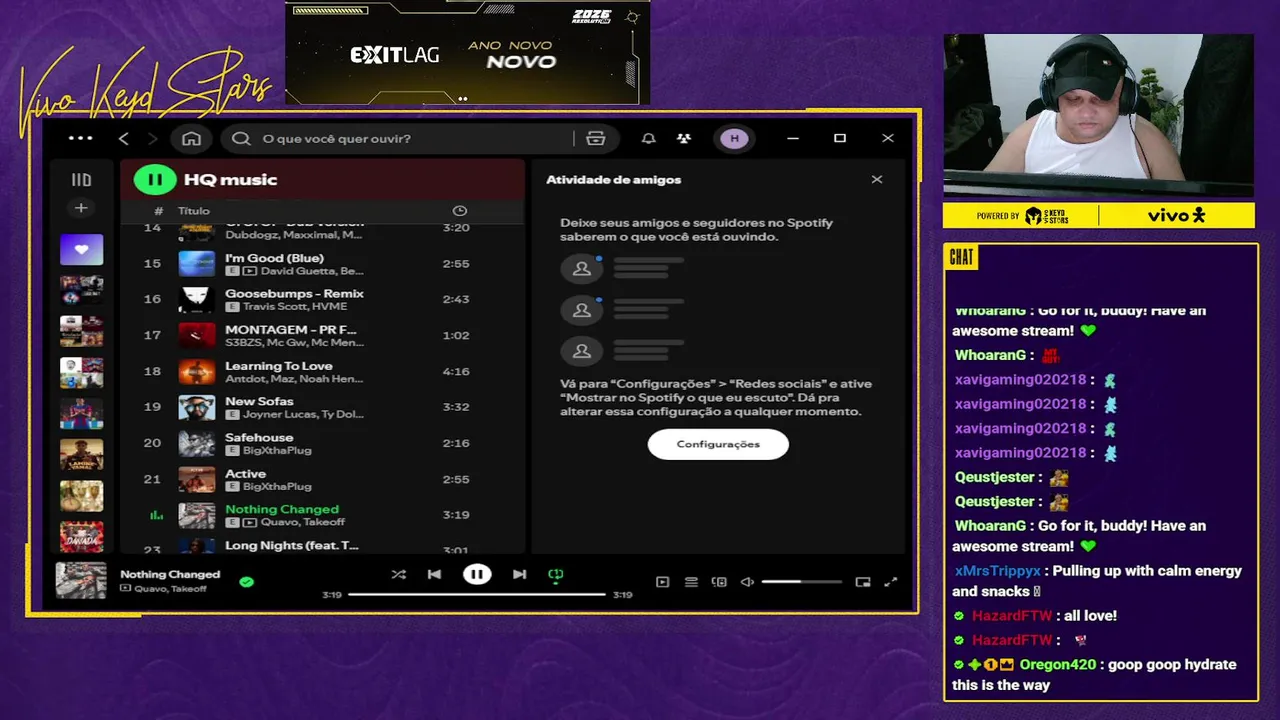The image size is (1280, 720).
Task: Expand Your Library sidebar icon
Action: 81,180
